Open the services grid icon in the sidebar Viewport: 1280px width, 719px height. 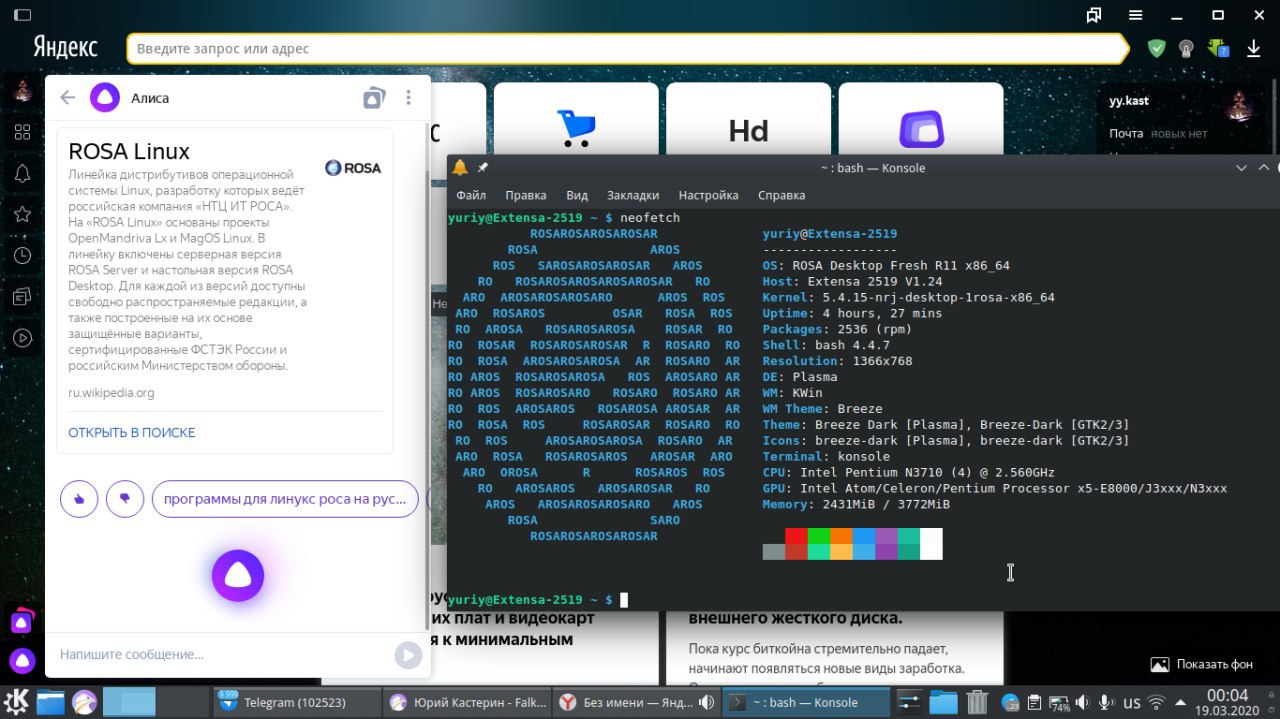pyautogui.click(x=22, y=133)
